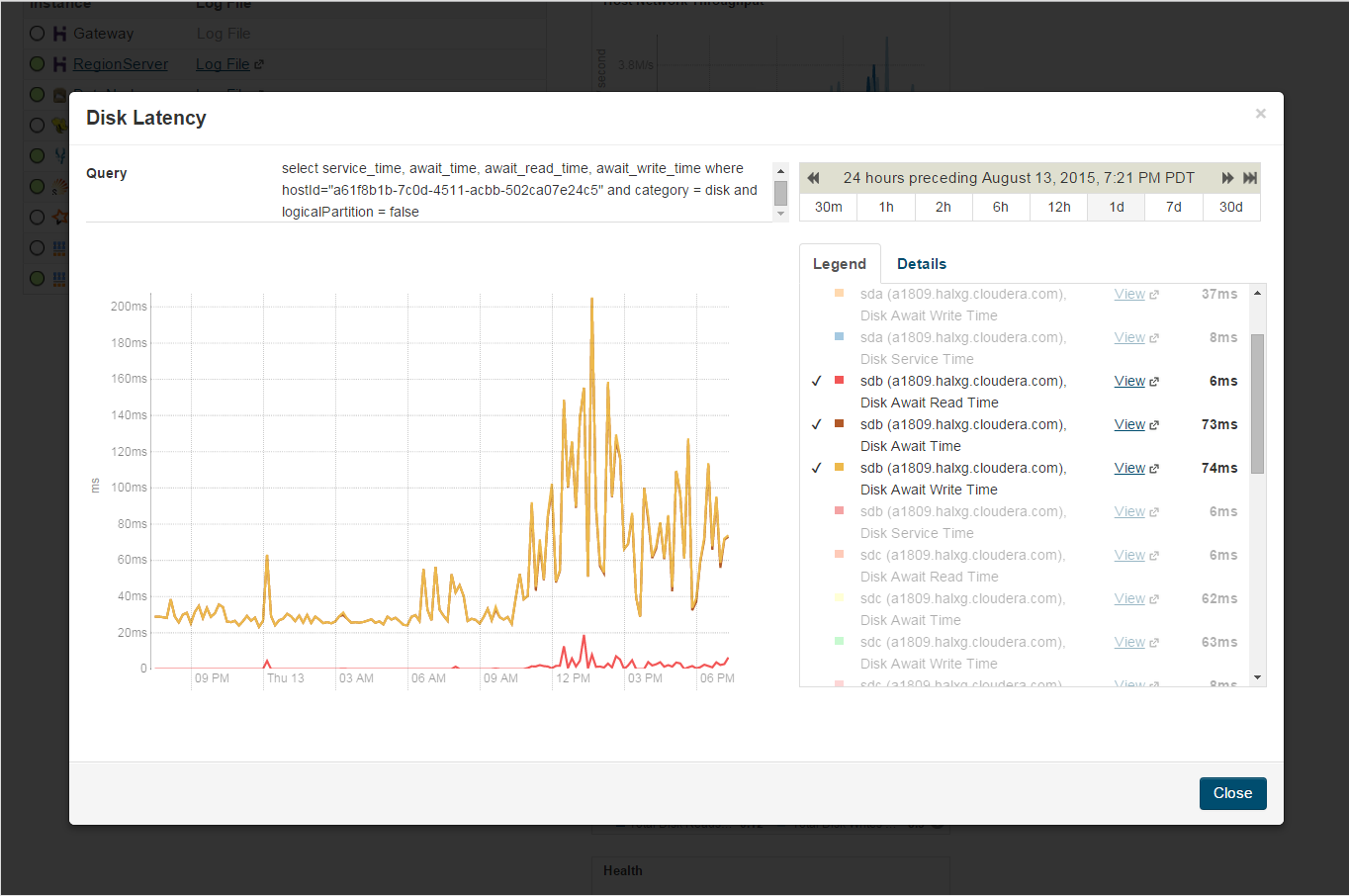Viewport: 1349px width, 896px height.
Task: Click sdb Disk Service Time pink swatch
Action: (840, 510)
